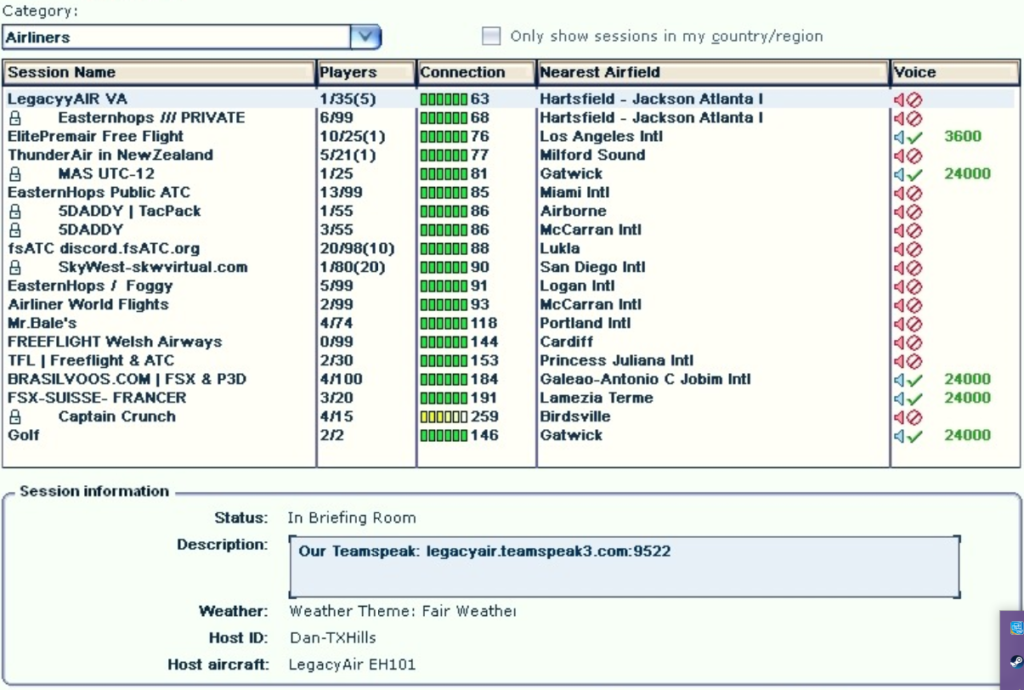1024x690 pixels.
Task: Open the Category dropdown arrow
Action: [365, 37]
